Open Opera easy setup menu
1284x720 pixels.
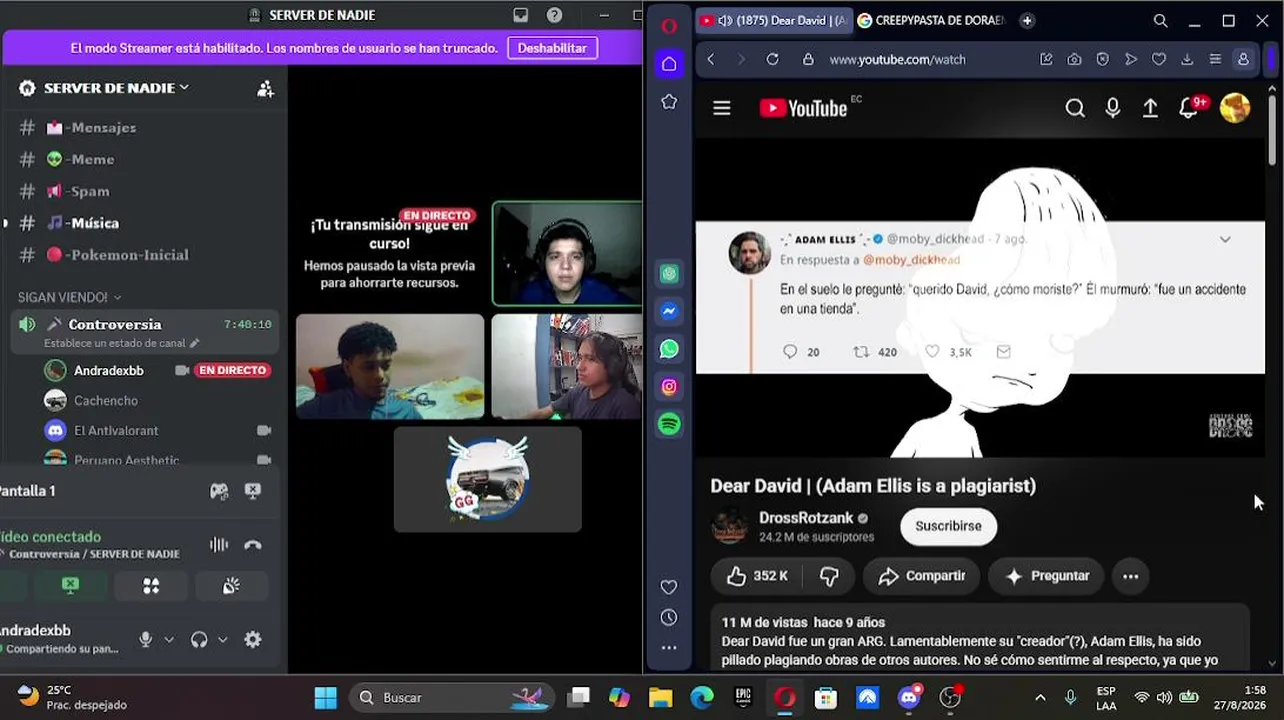click(1215, 59)
